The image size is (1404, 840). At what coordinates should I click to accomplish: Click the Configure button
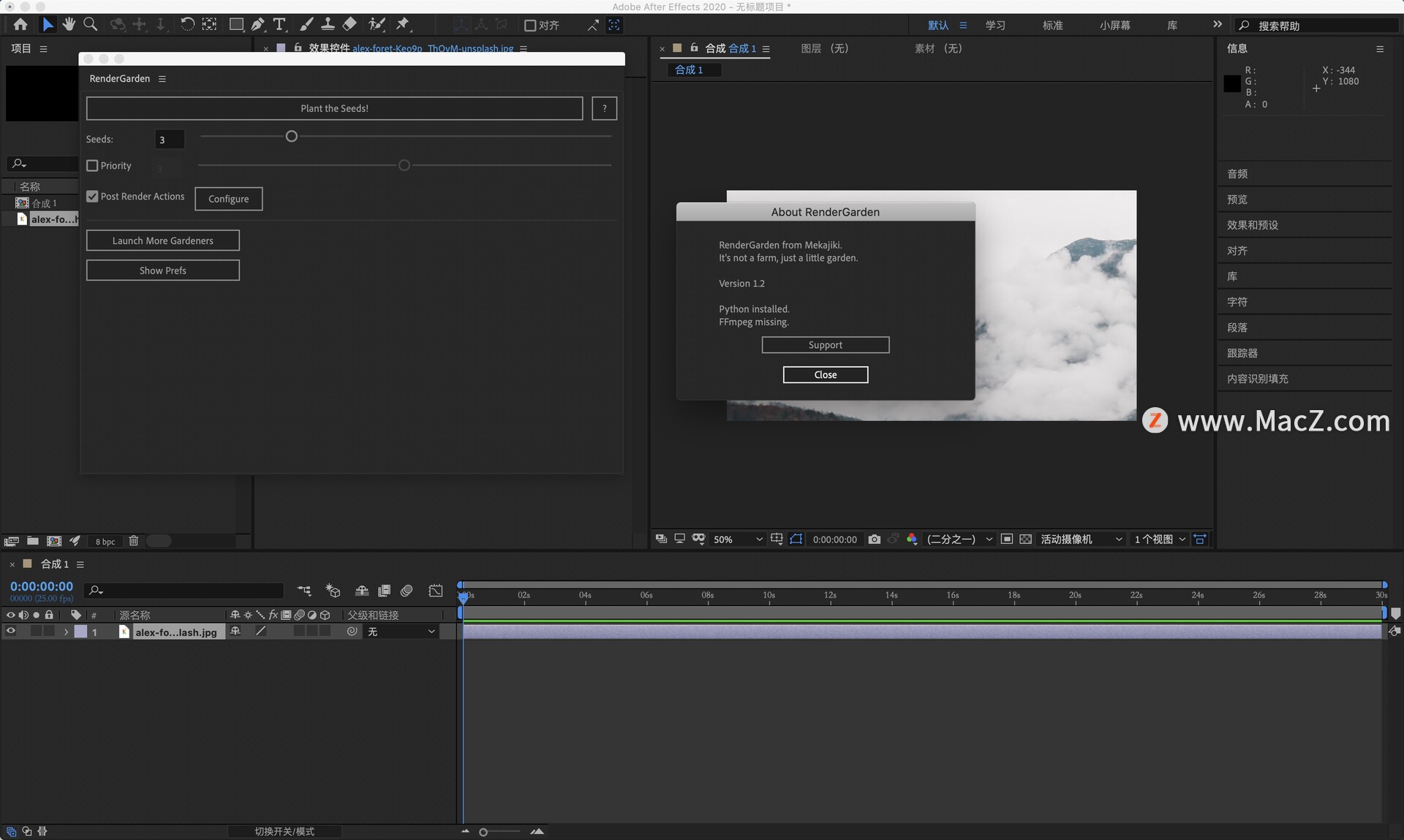click(x=229, y=199)
